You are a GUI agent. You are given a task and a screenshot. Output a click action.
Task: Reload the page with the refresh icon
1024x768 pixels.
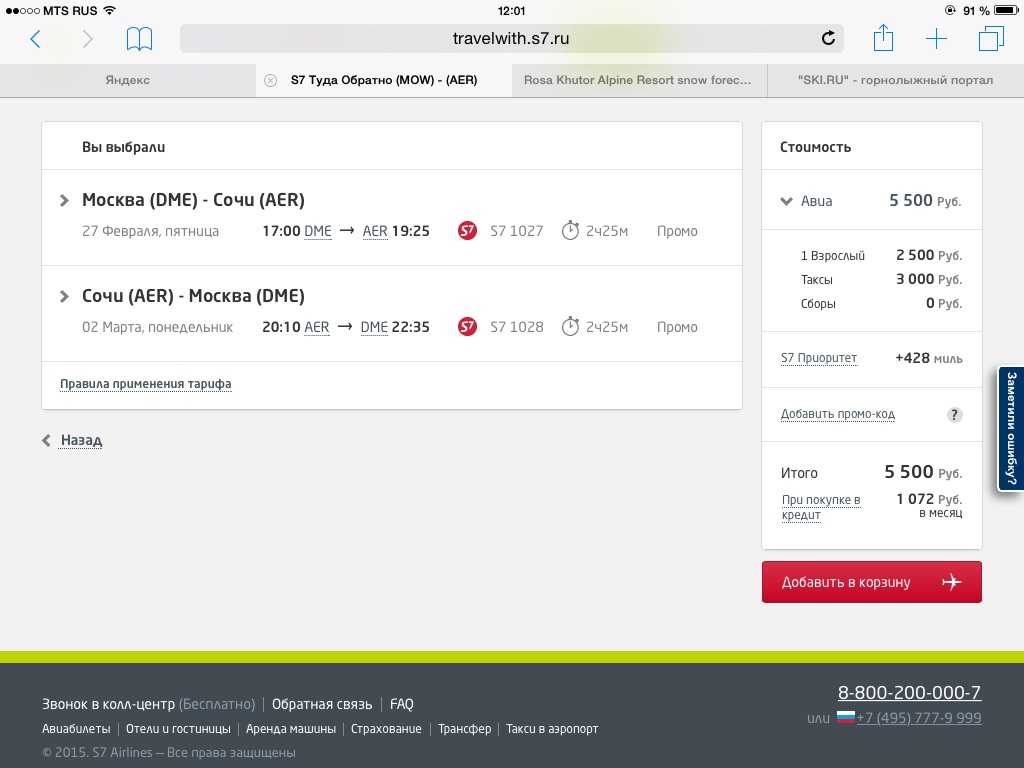828,39
